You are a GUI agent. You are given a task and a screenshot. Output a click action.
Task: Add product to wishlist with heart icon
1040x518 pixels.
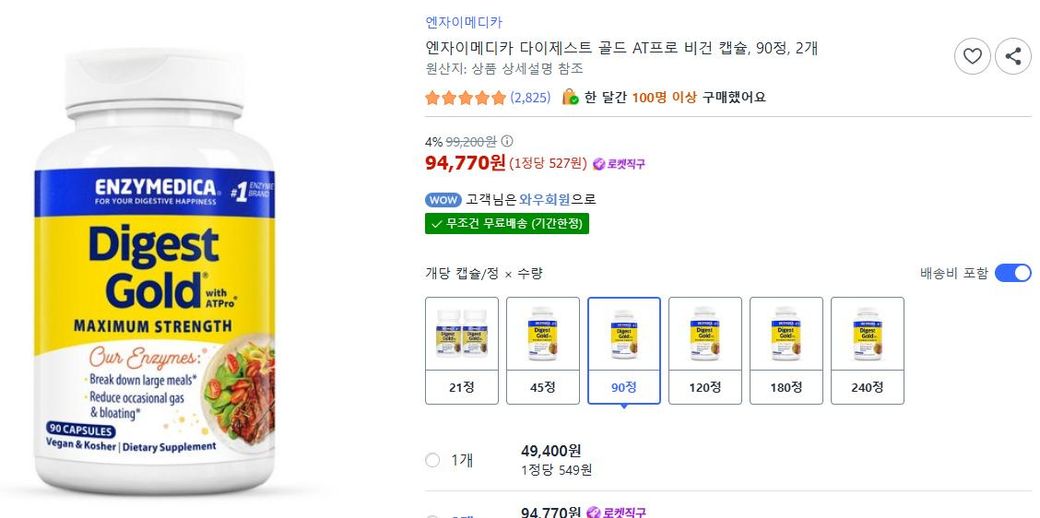tap(972, 56)
